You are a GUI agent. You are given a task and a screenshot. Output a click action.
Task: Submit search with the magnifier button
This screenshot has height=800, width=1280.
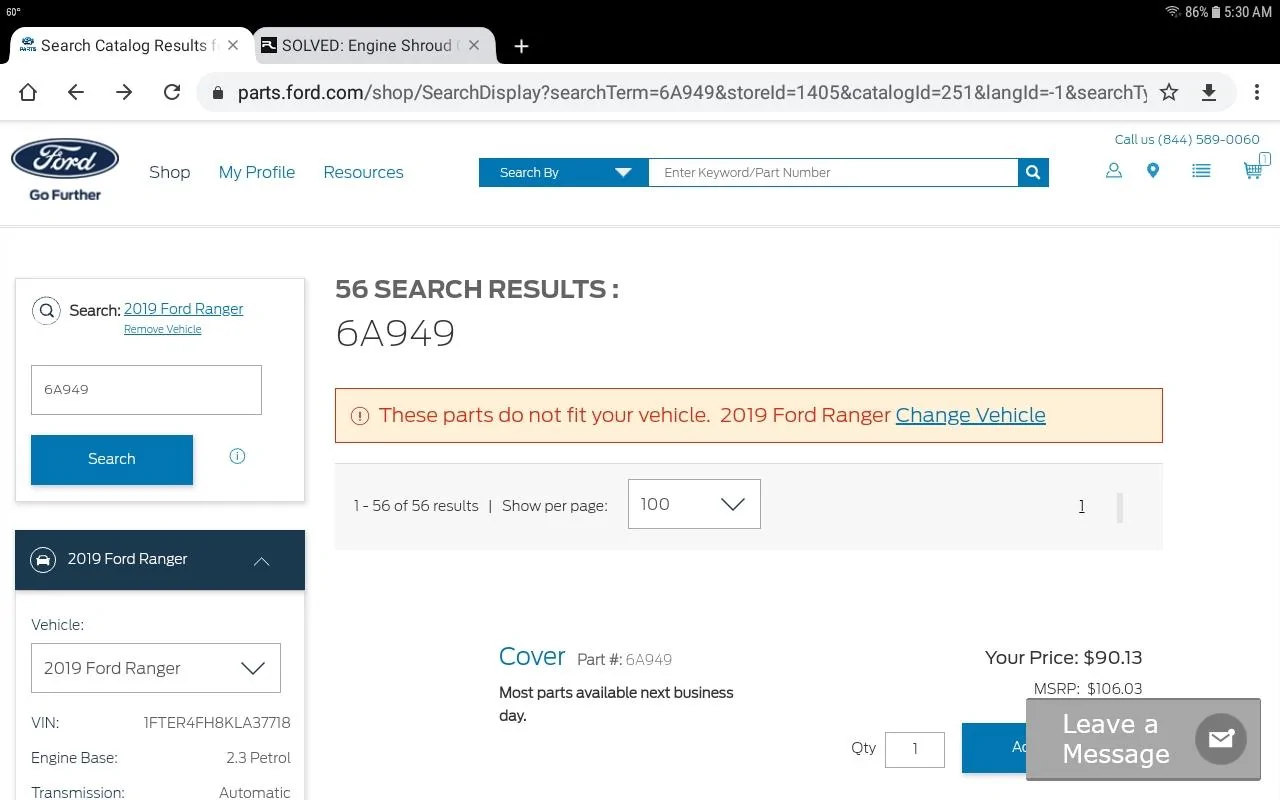pos(1033,172)
